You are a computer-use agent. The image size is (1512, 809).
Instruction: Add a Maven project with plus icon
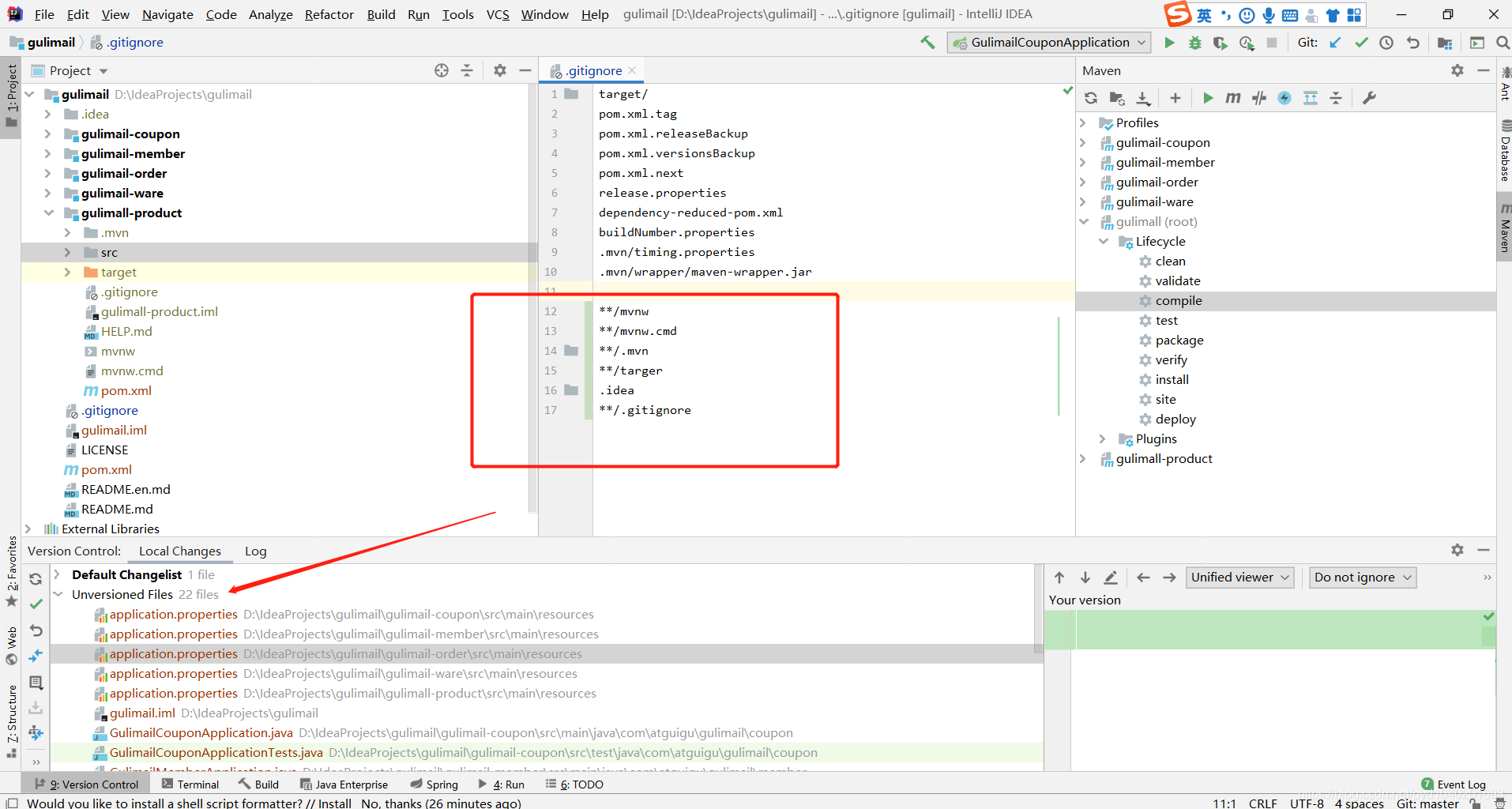[1175, 98]
